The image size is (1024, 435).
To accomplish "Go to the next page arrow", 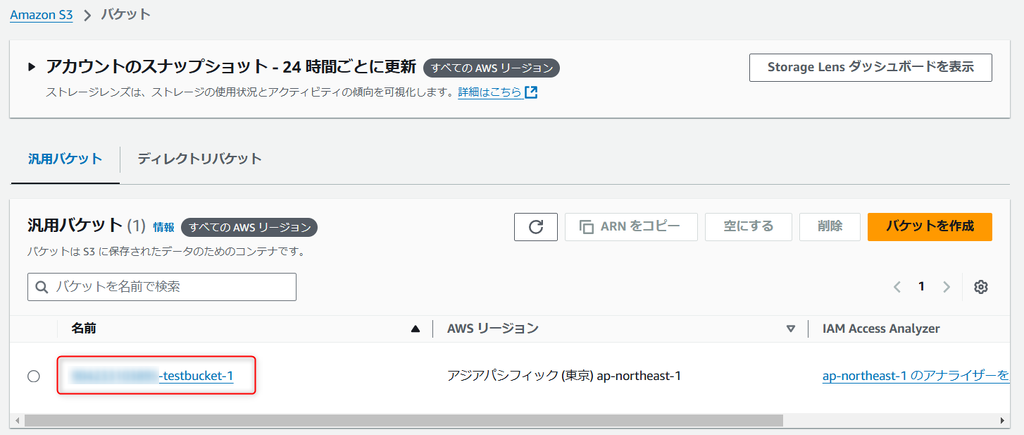I will coord(946,287).
